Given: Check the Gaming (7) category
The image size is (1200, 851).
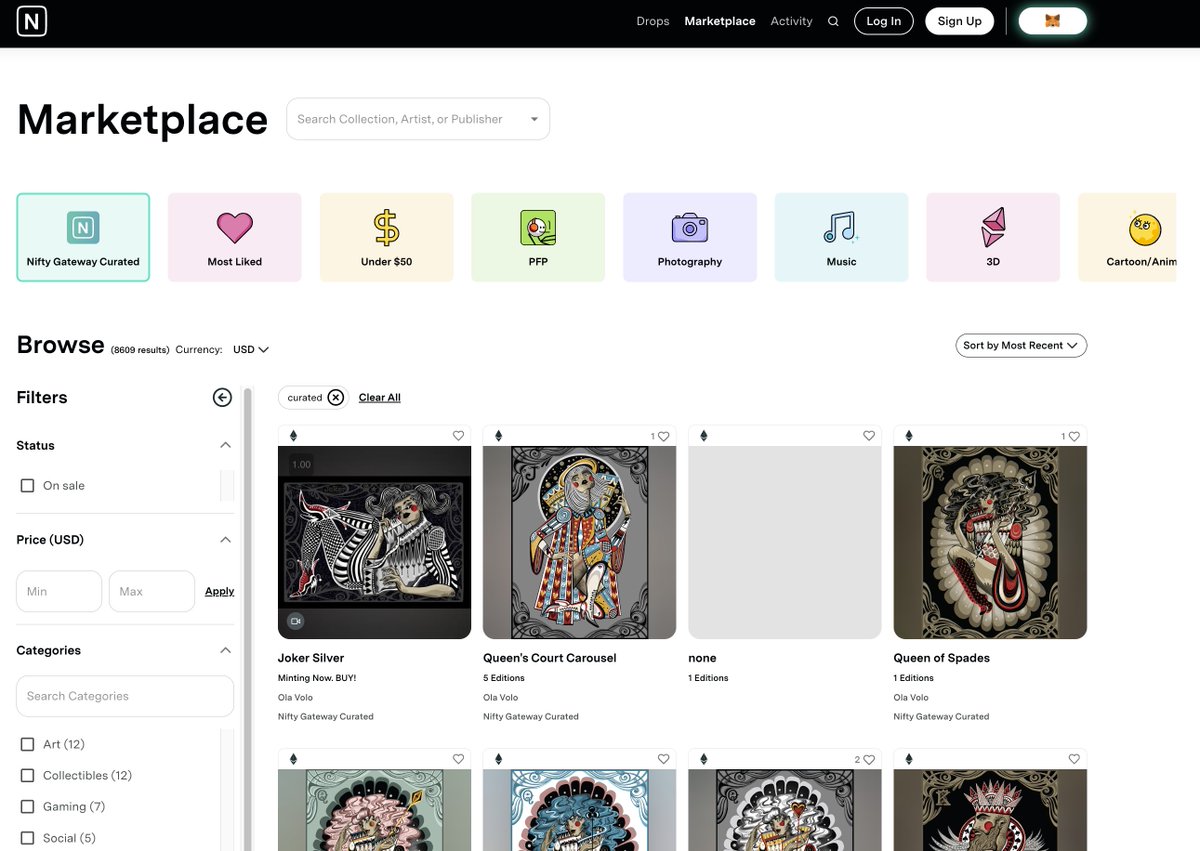Looking at the screenshot, I should point(28,806).
